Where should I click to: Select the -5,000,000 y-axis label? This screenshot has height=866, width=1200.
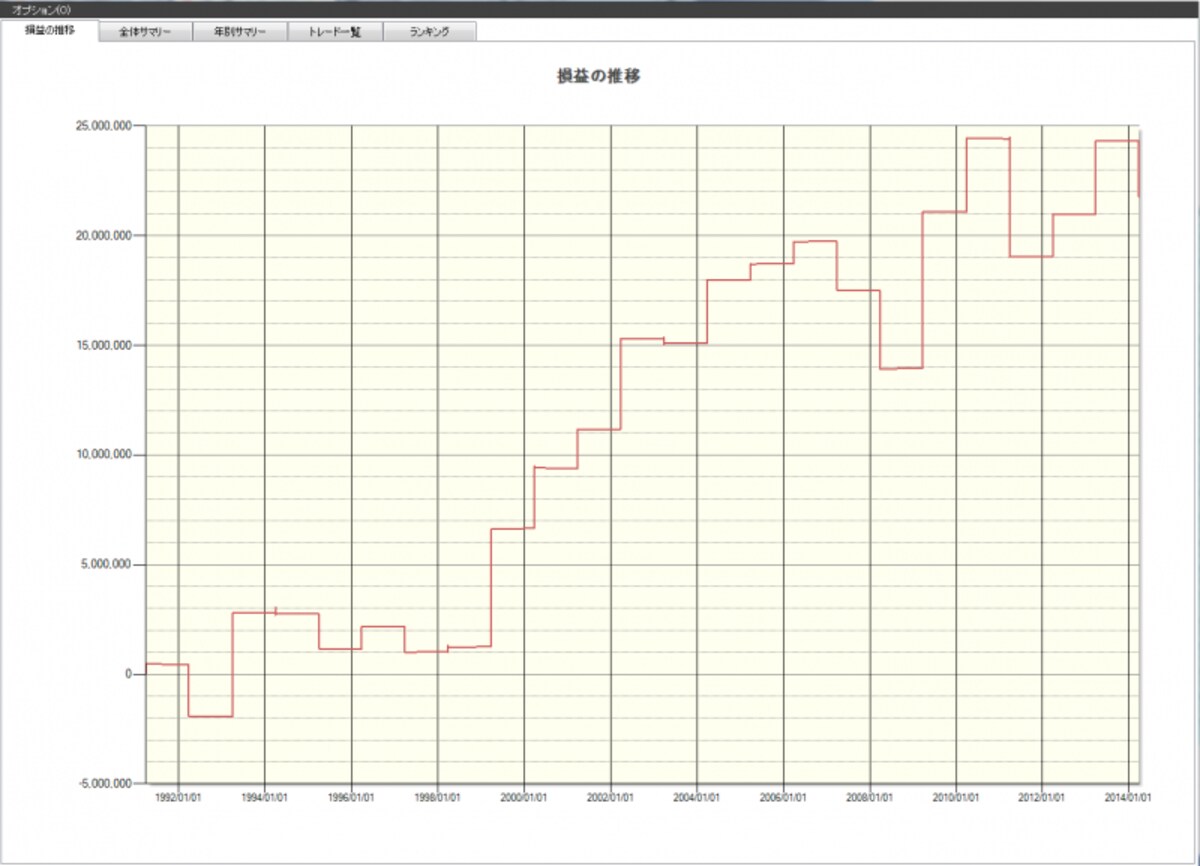tap(105, 784)
